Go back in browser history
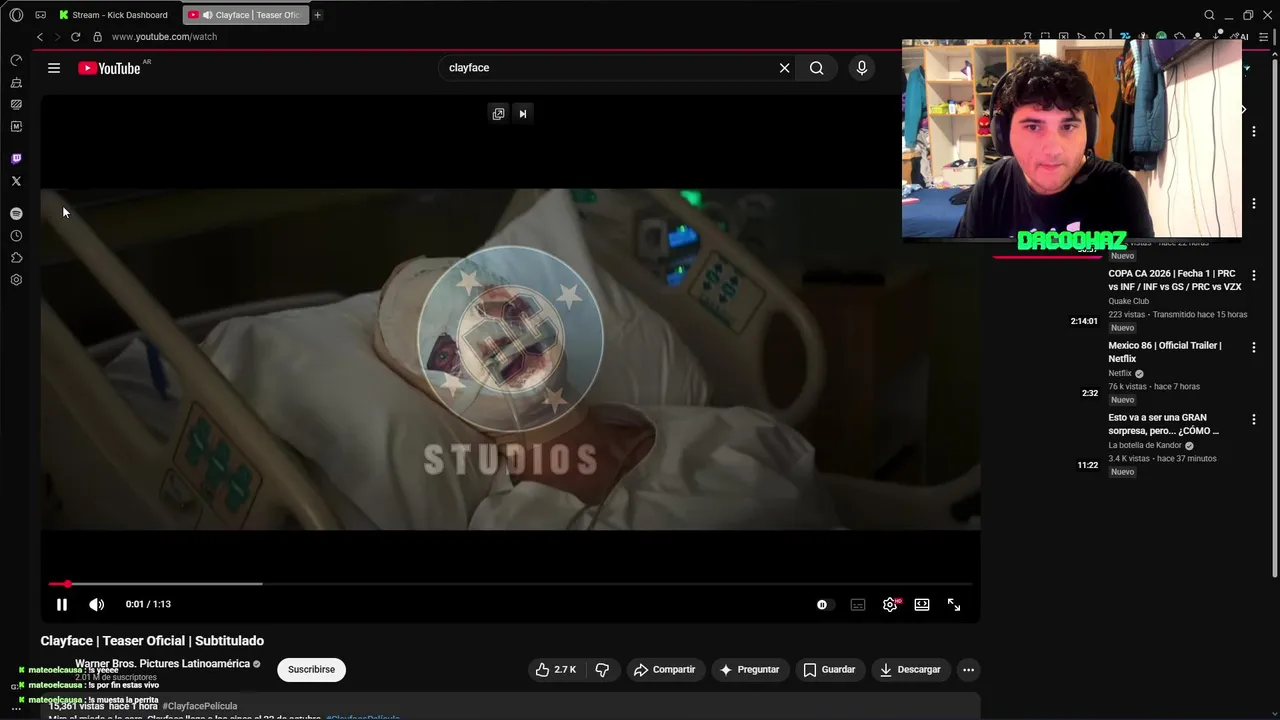Viewport: 1280px width, 720px height. click(40, 37)
